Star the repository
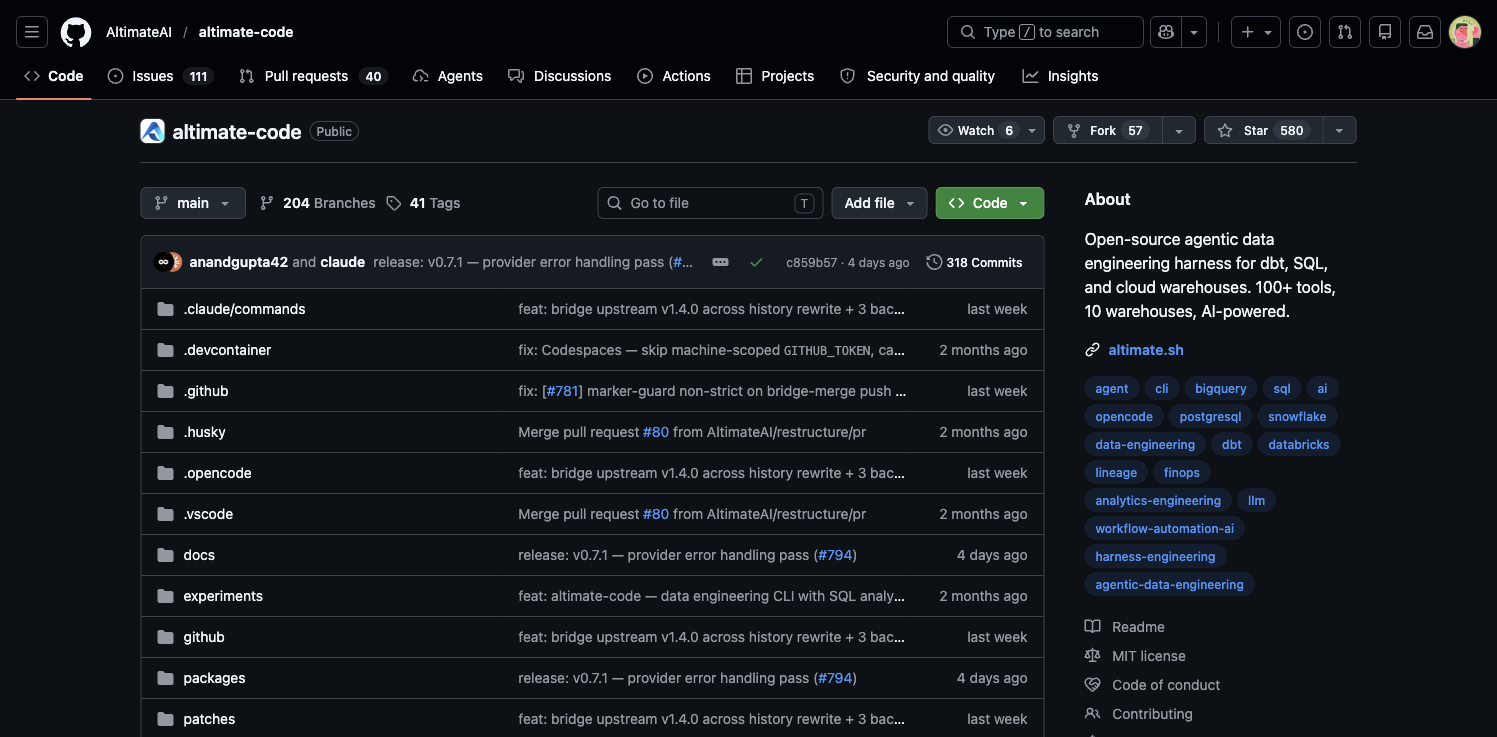 tap(1263, 131)
